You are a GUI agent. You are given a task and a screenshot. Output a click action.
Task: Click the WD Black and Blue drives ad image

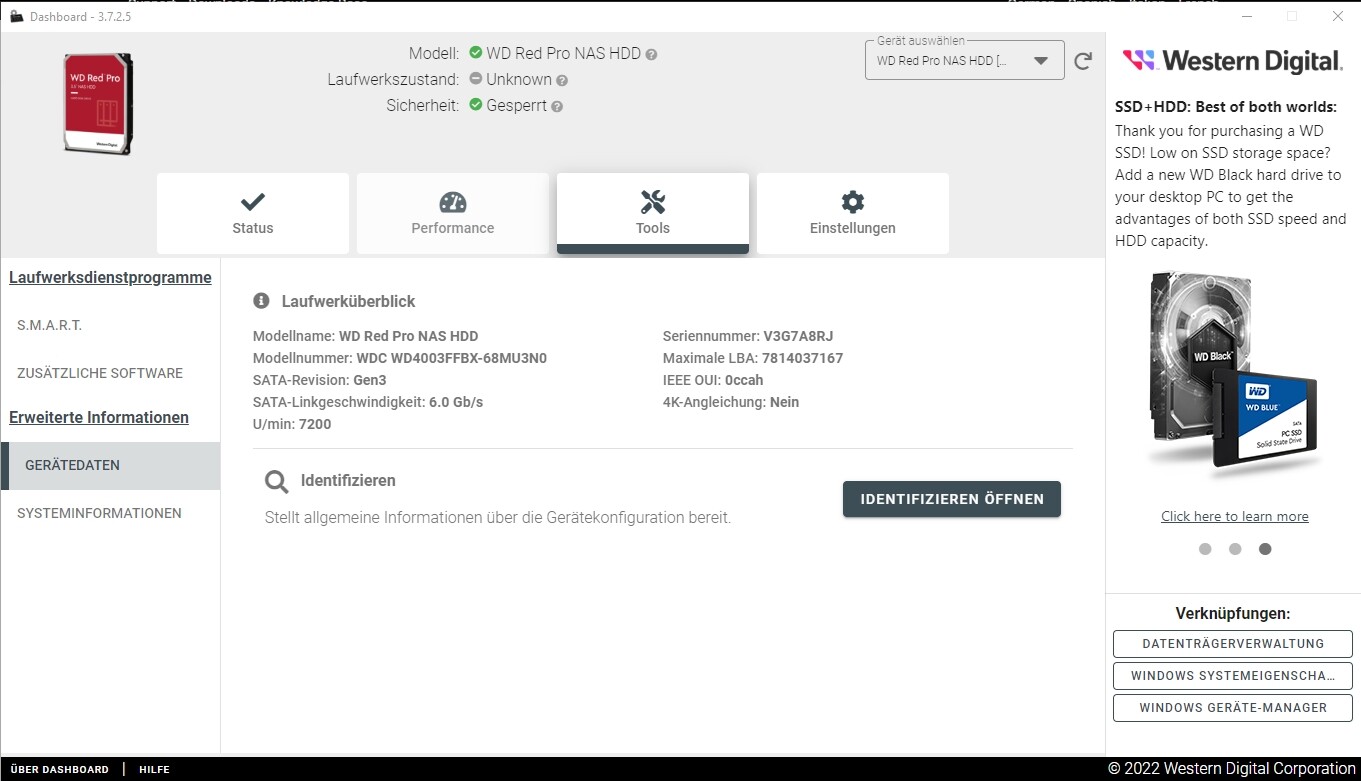(1234, 372)
